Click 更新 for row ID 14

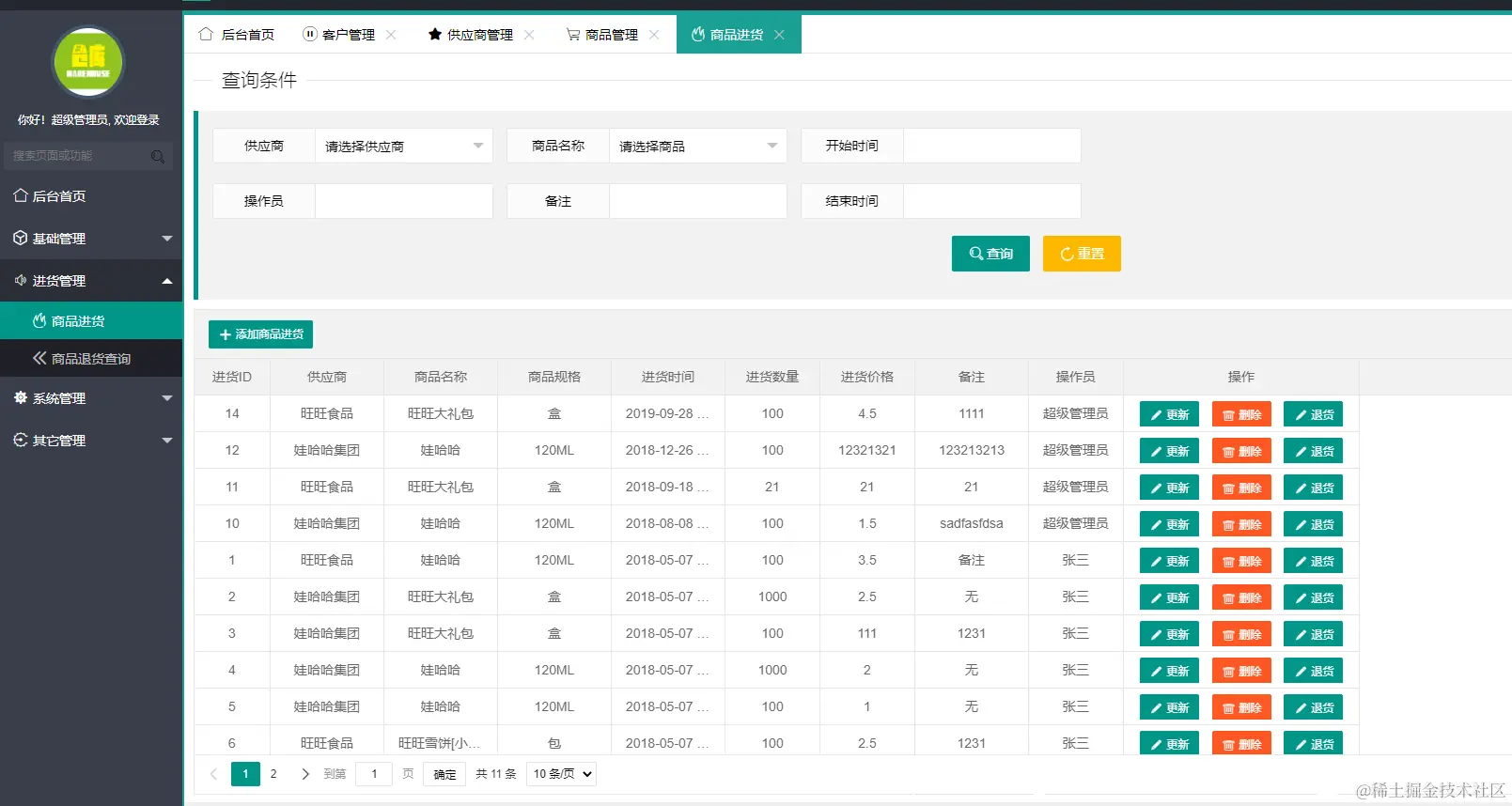point(1169,414)
